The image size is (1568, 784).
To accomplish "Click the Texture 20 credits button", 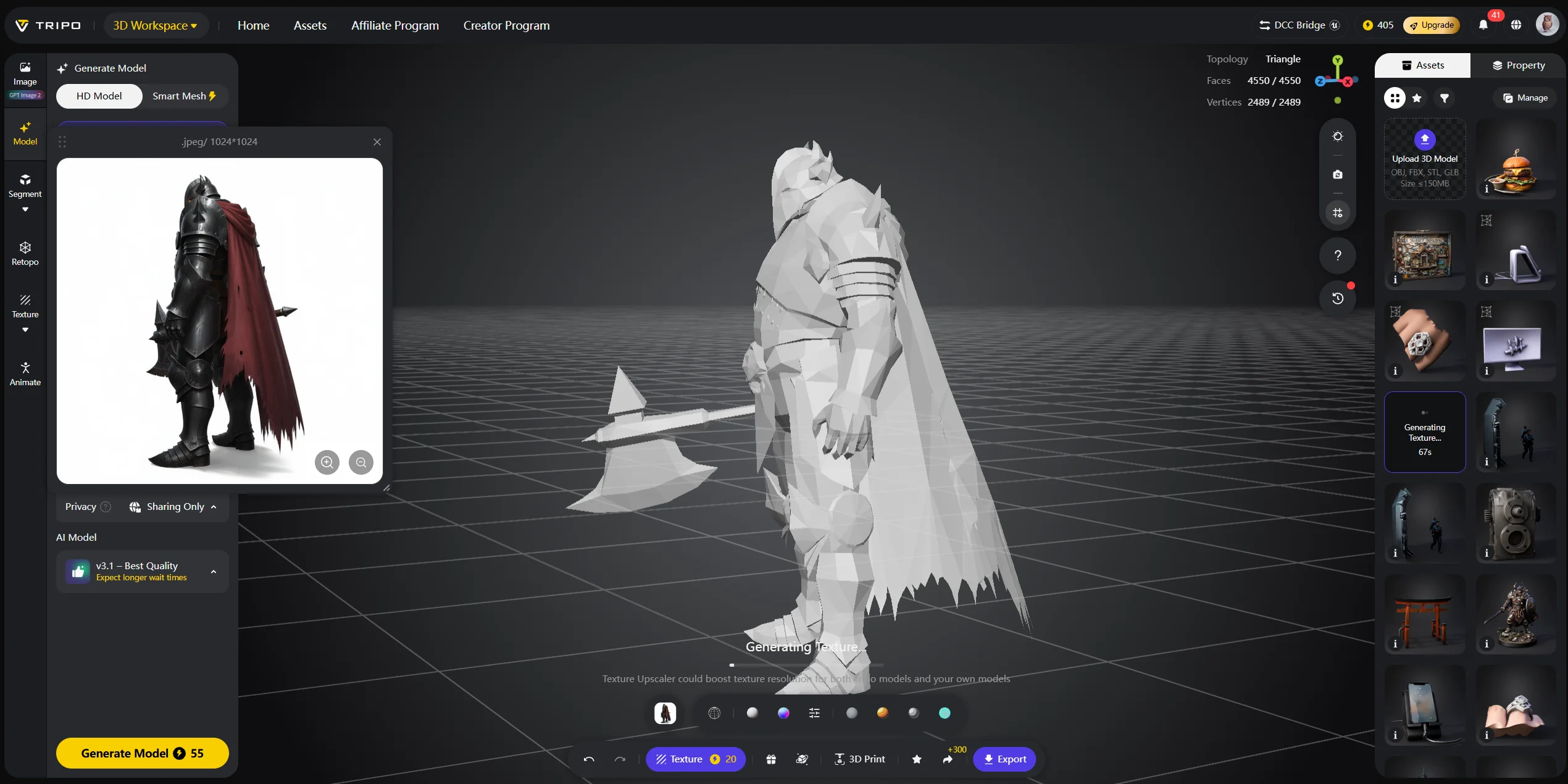I will point(696,759).
